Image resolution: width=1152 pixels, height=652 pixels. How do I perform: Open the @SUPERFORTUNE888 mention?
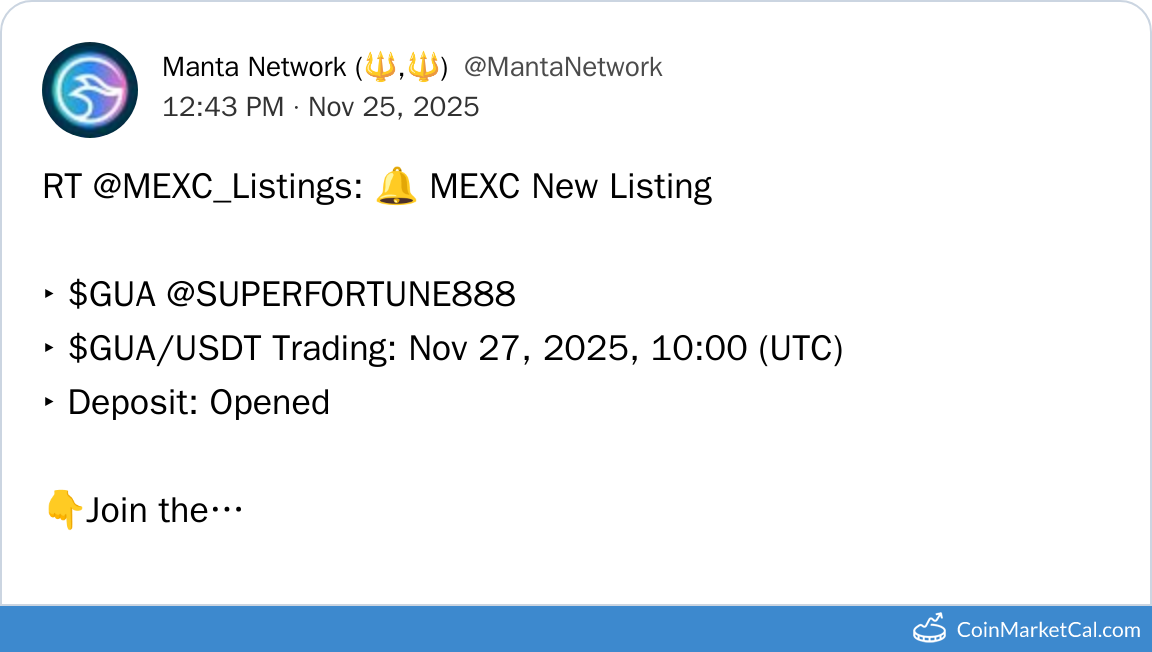coord(341,295)
